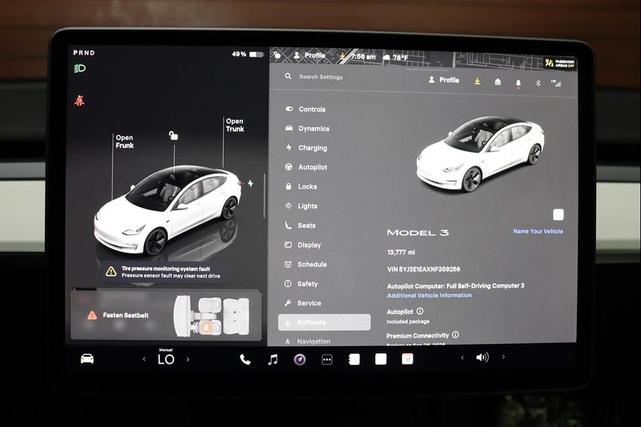This screenshot has height=427, width=641.
Task: Open the Service settings menu
Action: [303, 303]
